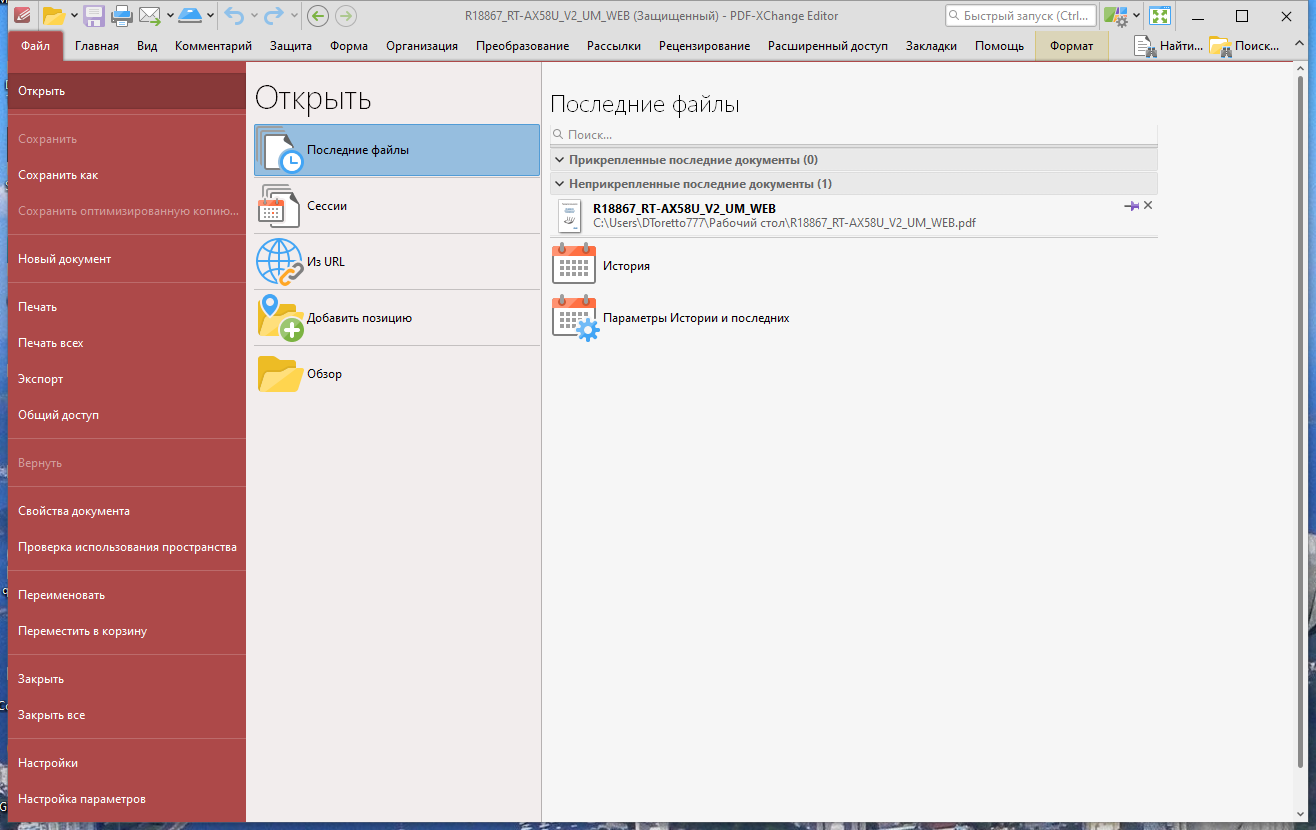Viewport: 1316px width, 830px height.
Task: Click the green back navigation arrow
Action: coord(318,15)
